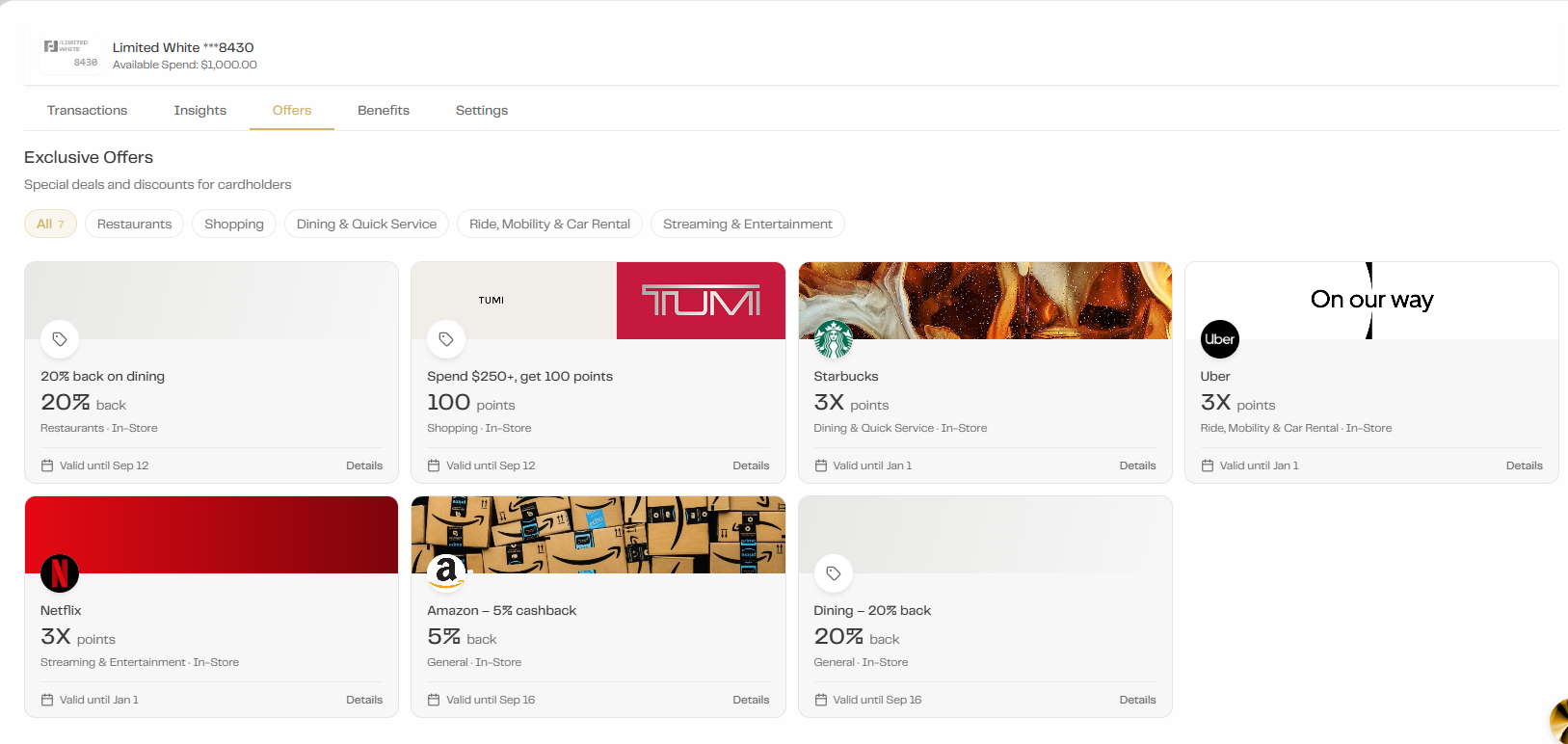This screenshot has height=744, width=1568.
Task: Click calendar icon on Netflix offer
Action: click(47, 700)
